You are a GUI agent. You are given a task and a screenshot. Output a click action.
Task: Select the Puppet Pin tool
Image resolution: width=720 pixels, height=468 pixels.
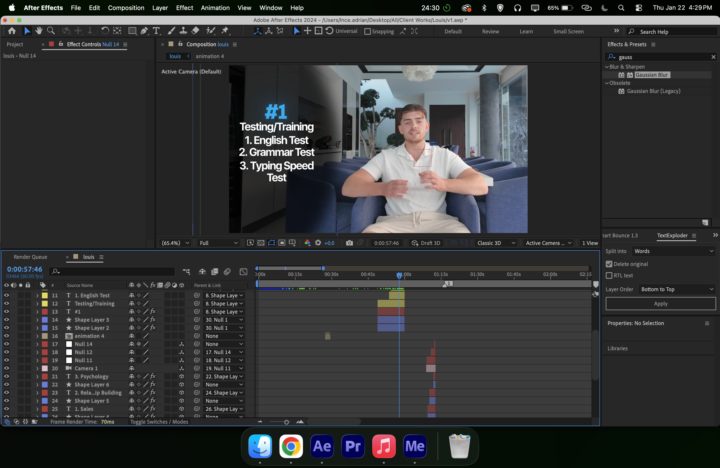[x=223, y=31]
